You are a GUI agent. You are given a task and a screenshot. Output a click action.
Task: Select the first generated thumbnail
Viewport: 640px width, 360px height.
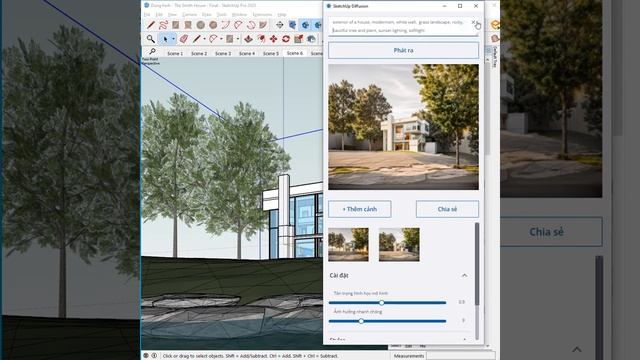(x=348, y=244)
